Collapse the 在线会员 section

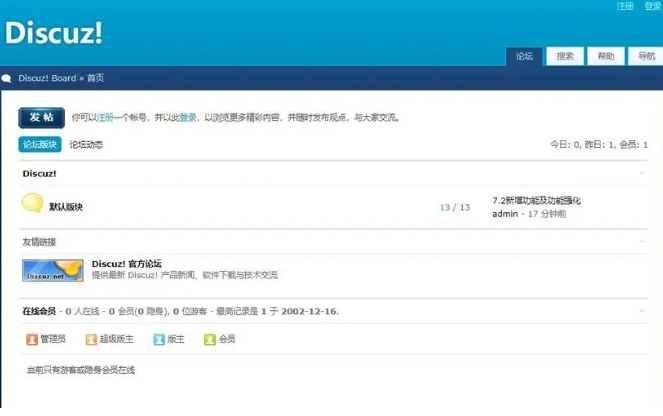[x=642, y=311]
